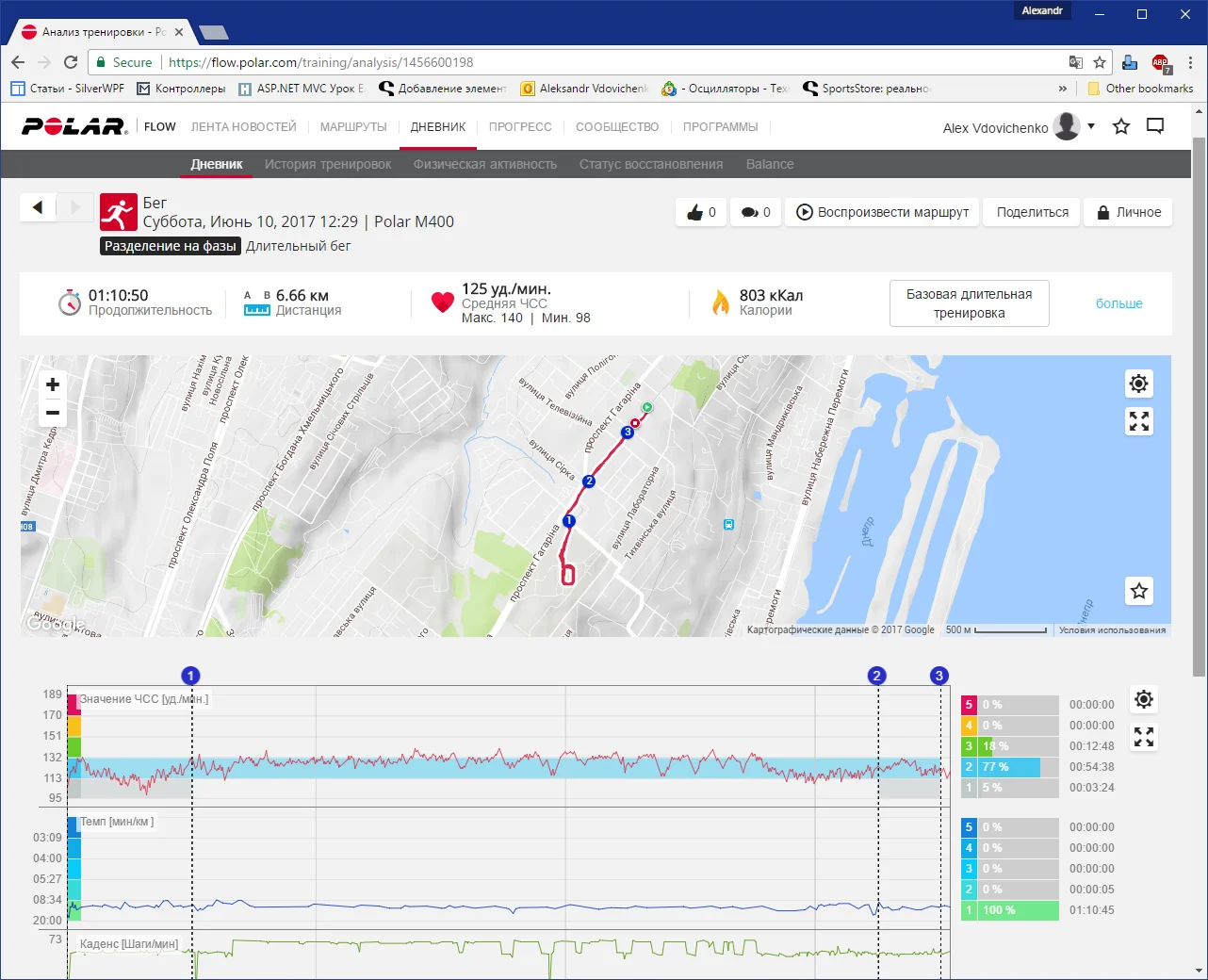Like this training with thumbs up
Image resolution: width=1208 pixels, height=980 pixels.
pyautogui.click(x=701, y=212)
